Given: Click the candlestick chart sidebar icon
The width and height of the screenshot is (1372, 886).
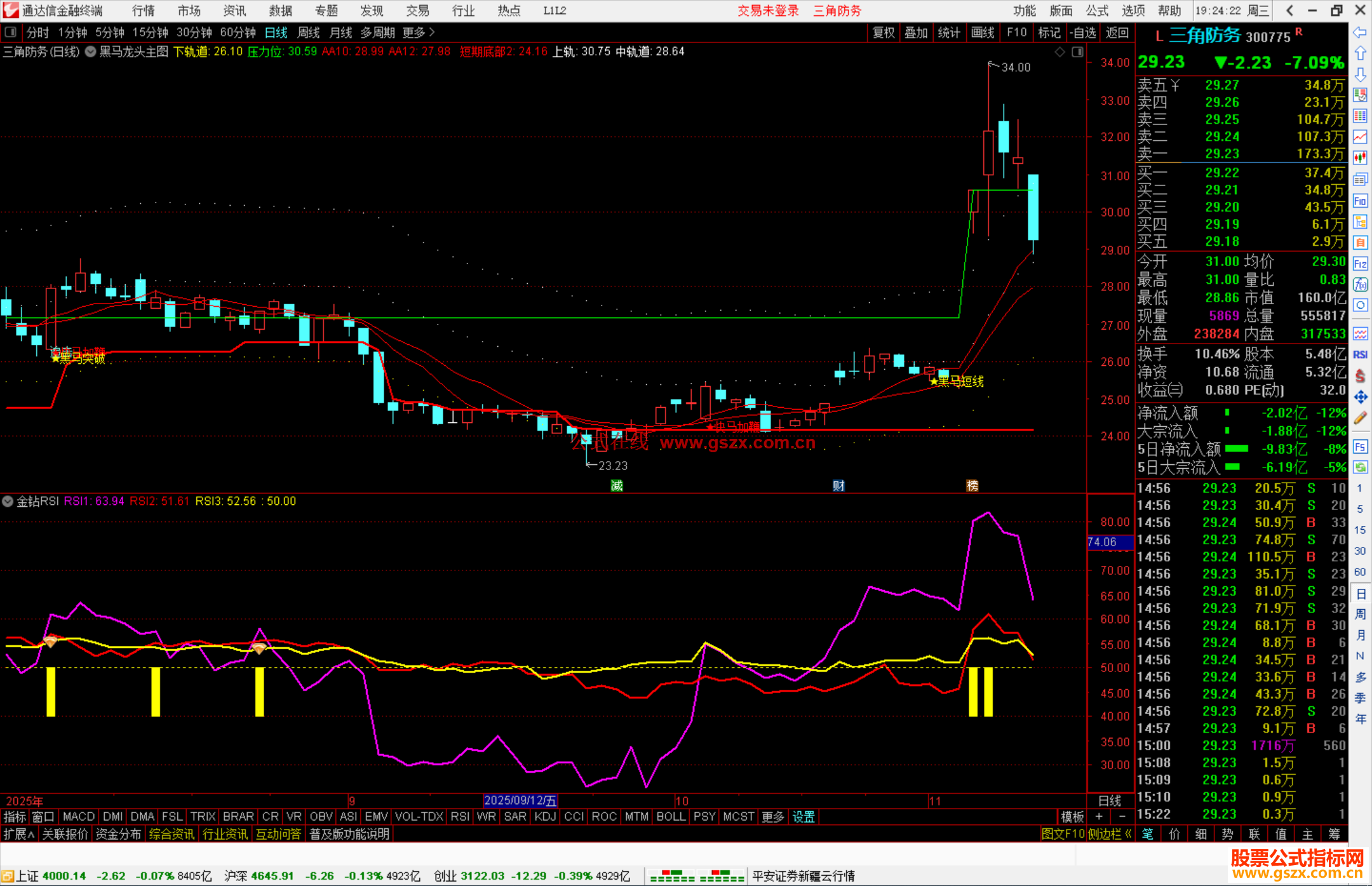Looking at the screenshot, I should point(1360,158).
